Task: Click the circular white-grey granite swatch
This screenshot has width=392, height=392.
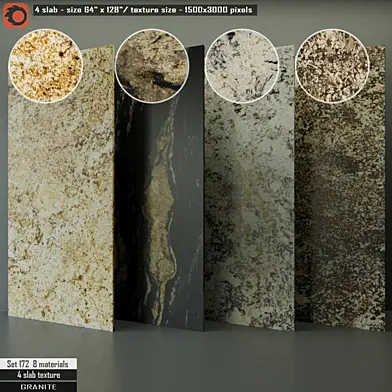Action: pyautogui.click(x=242, y=66)
